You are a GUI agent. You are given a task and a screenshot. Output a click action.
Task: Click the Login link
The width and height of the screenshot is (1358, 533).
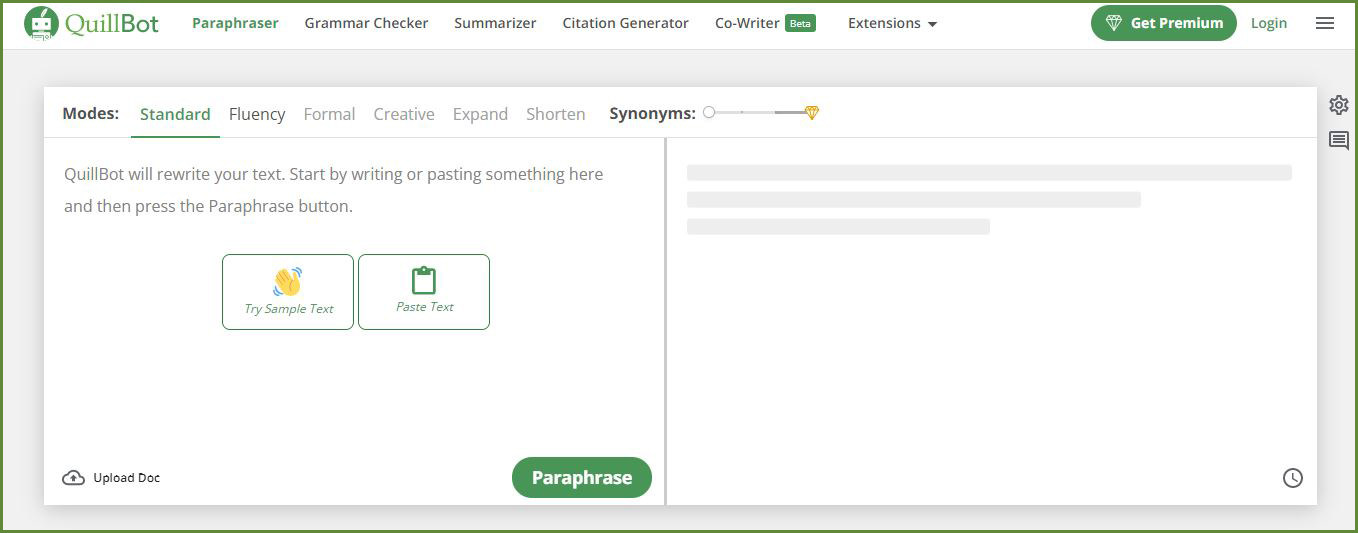1269,23
